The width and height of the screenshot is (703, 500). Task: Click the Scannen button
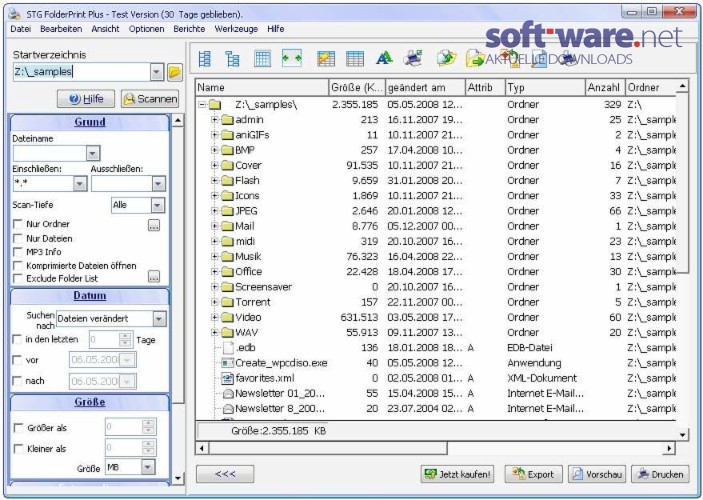coord(150,99)
